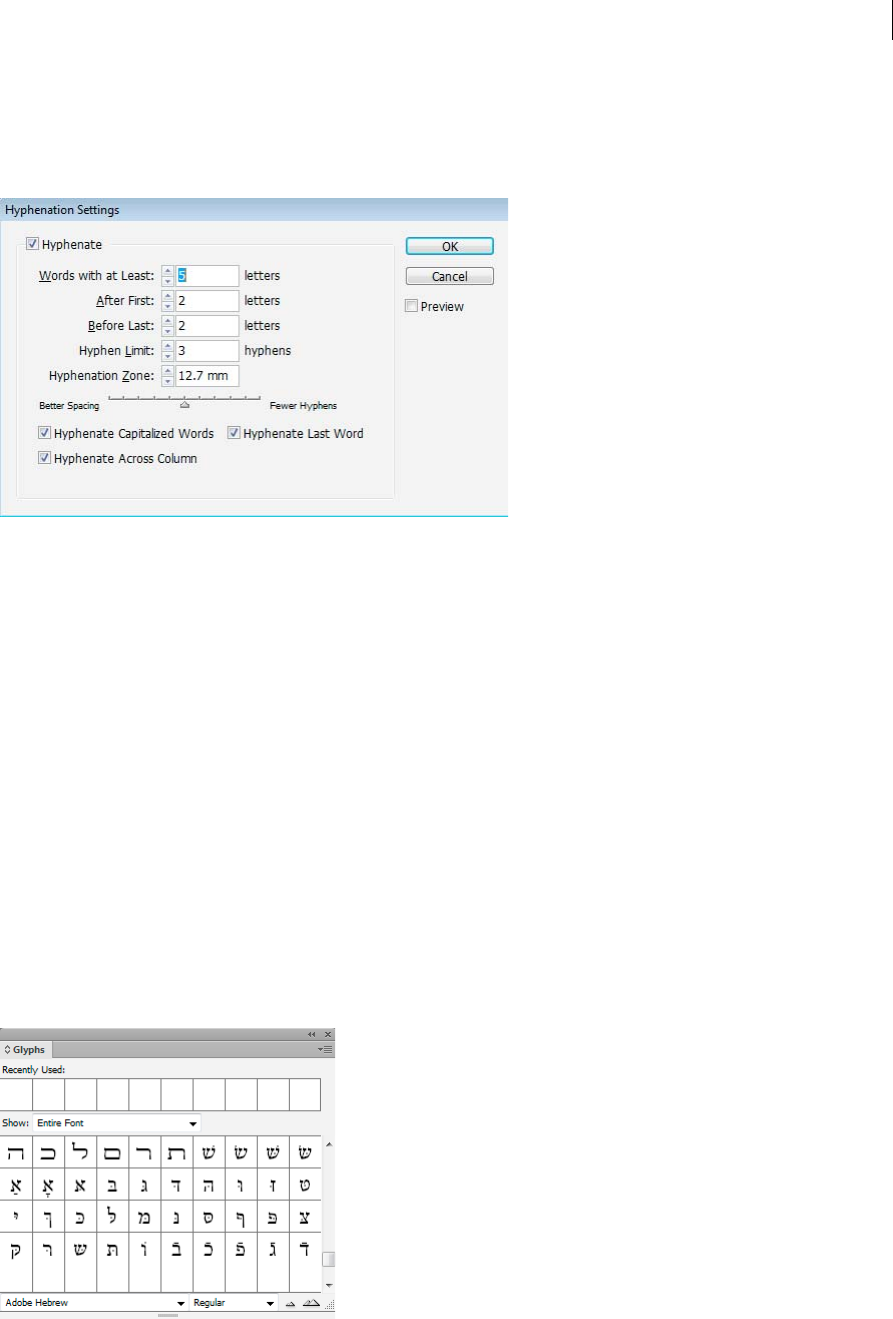Screen dimensions: 893x1319
Task: Open the Adobe Hebrew font family dropdown
Action: tap(95, 1303)
